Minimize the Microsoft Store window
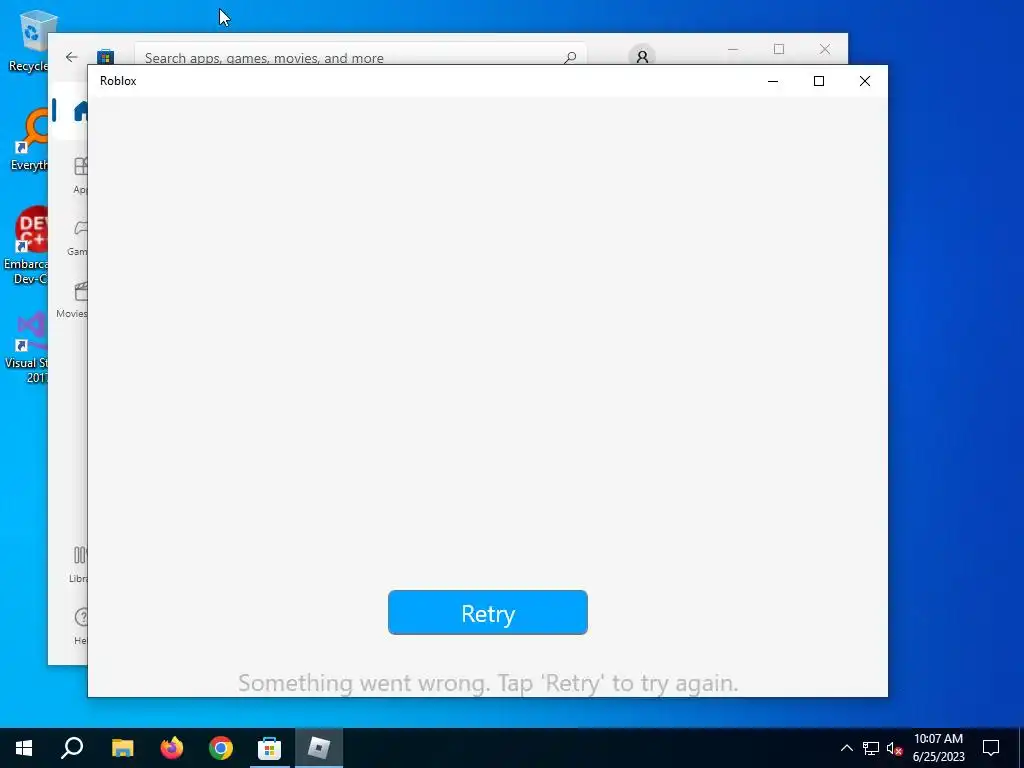This screenshot has width=1024, height=768. pos(733,49)
